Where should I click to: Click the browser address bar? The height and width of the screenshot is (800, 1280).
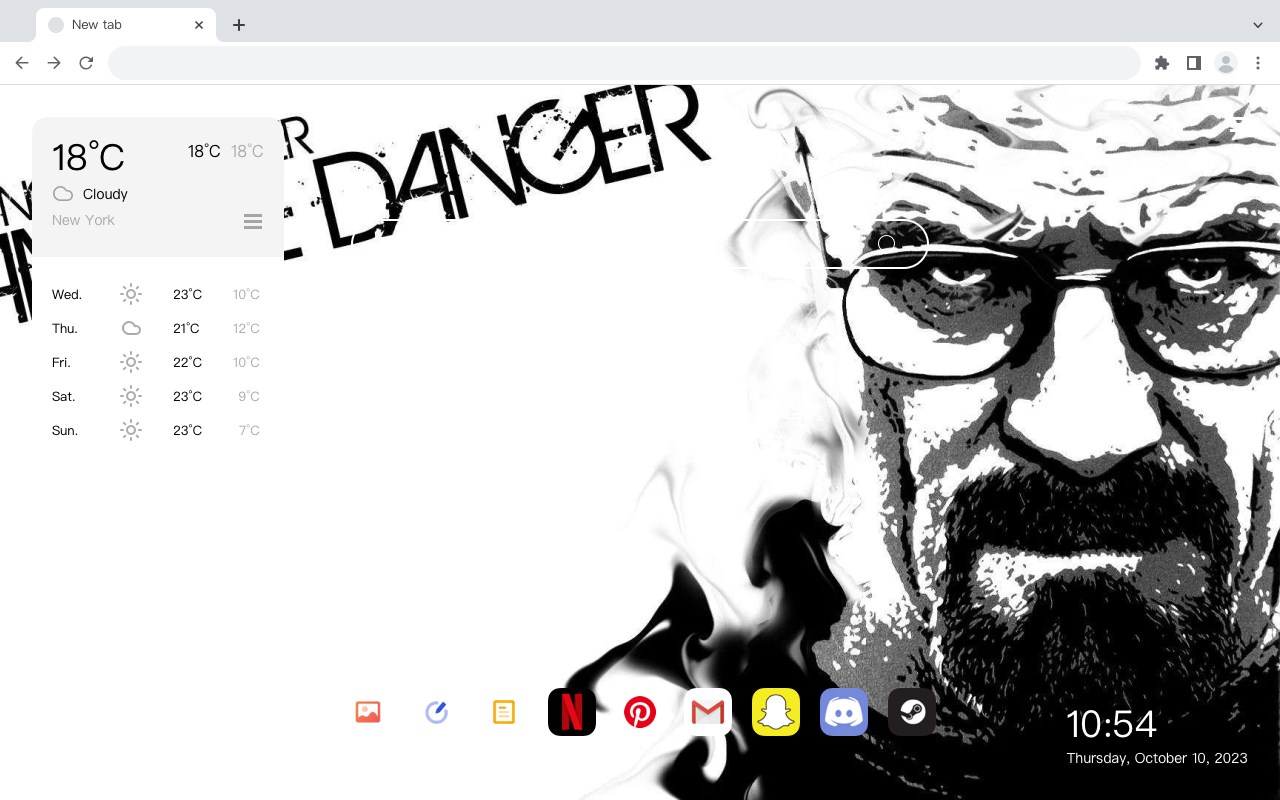click(x=624, y=63)
